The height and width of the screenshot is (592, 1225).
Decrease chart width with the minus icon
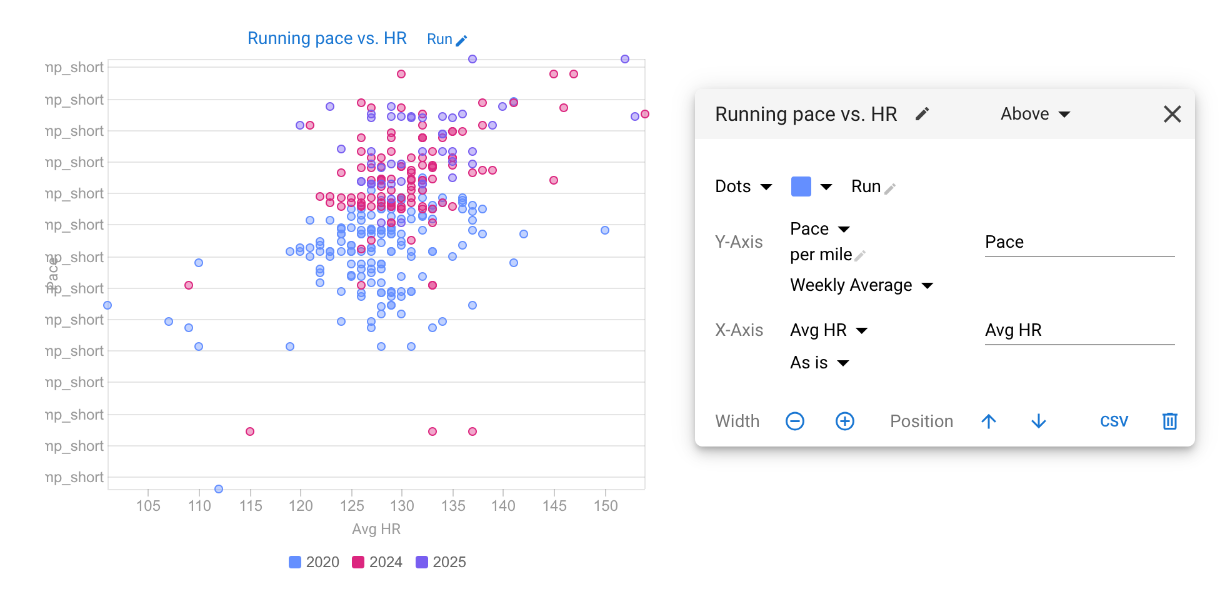tap(795, 421)
